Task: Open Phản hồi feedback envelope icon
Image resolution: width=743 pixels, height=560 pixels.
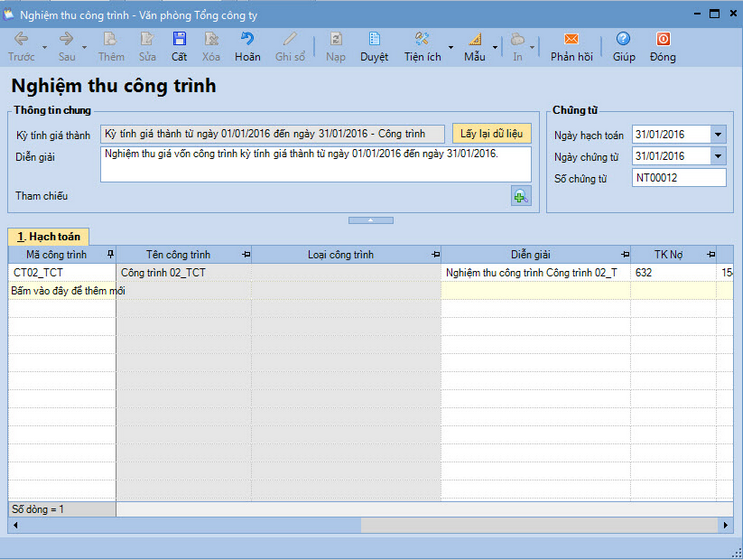Action: tap(571, 39)
